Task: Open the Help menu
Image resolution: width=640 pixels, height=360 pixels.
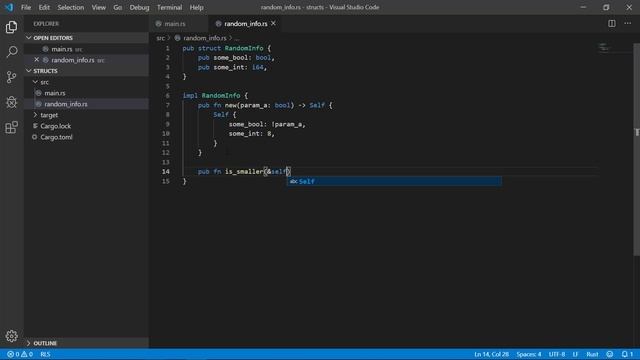Action: pos(196,7)
